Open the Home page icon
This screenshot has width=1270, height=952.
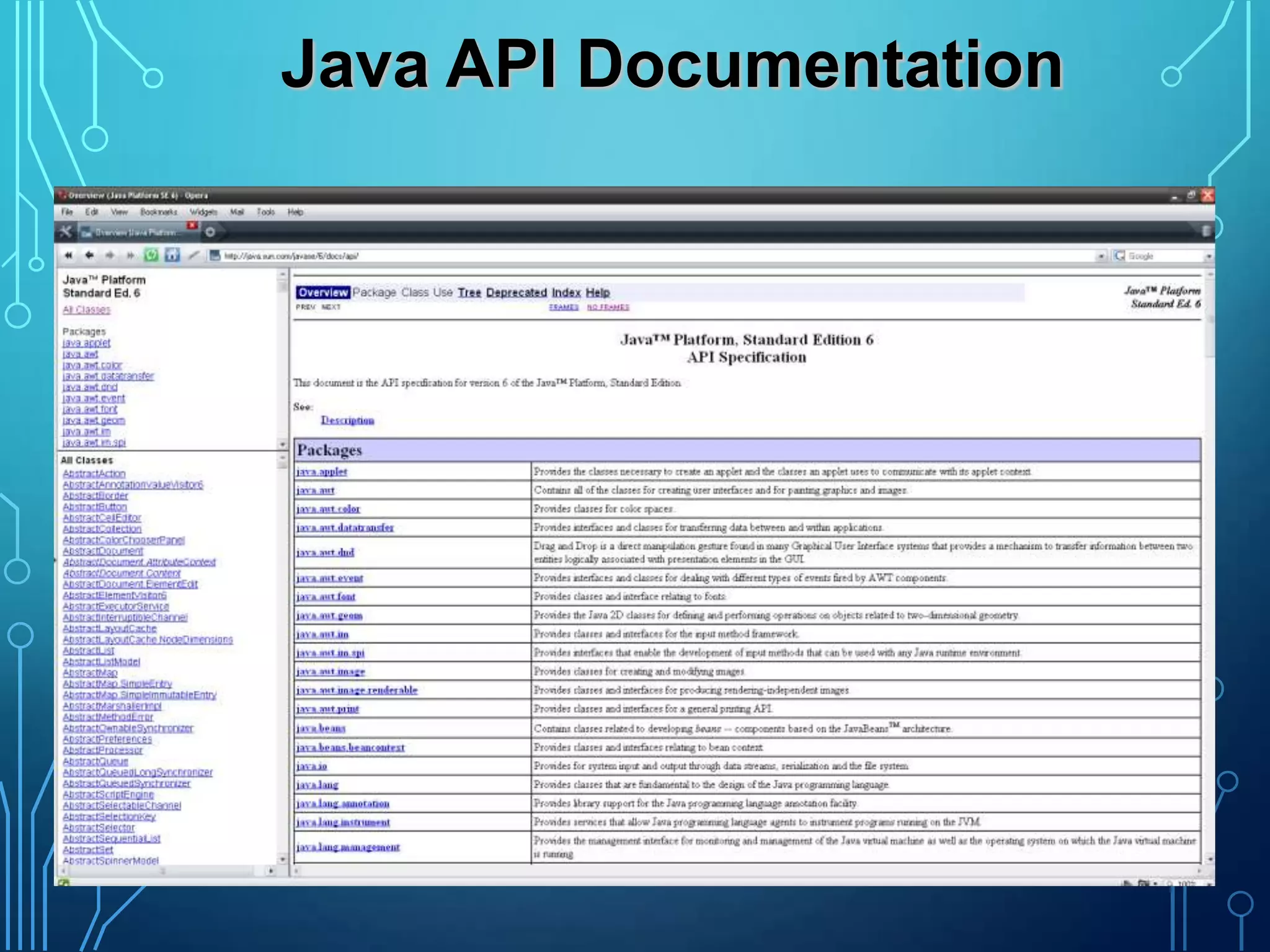172,255
